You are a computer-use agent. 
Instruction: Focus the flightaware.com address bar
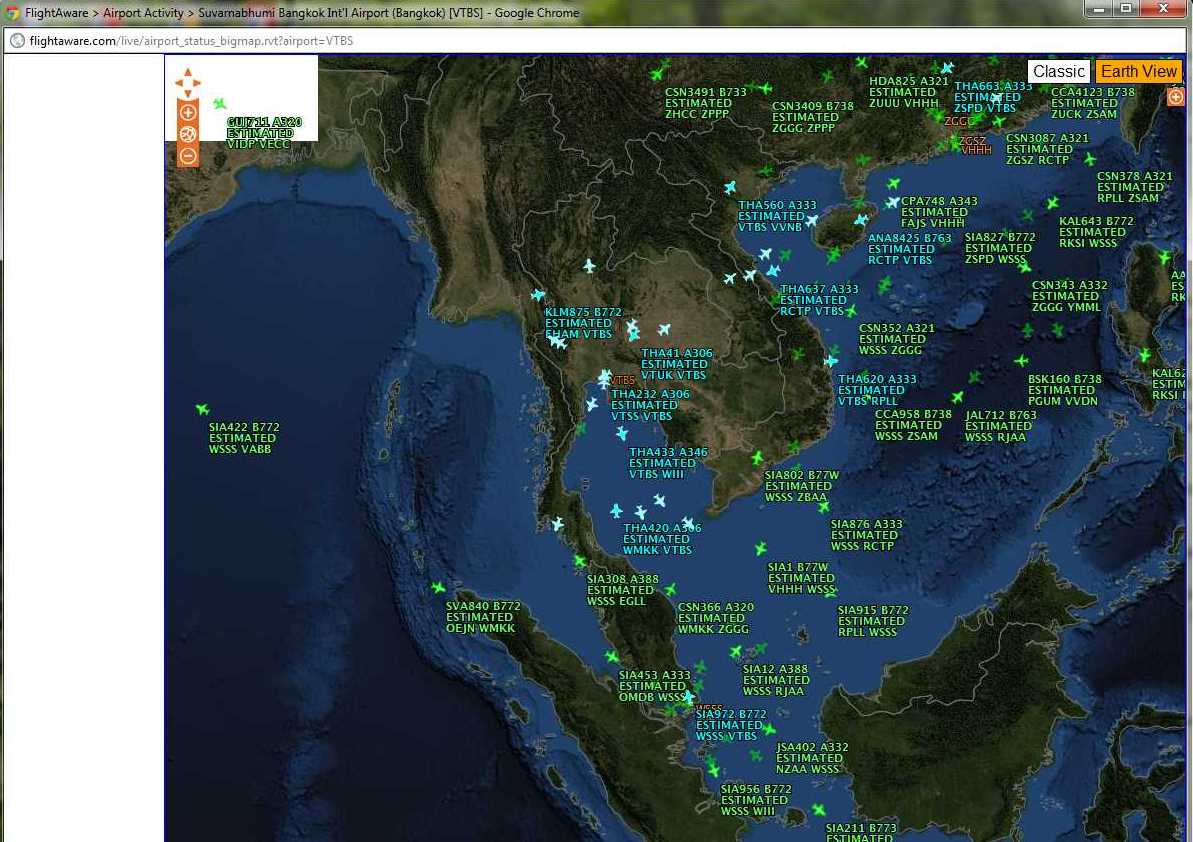pyautogui.click(x=593, y=41)
